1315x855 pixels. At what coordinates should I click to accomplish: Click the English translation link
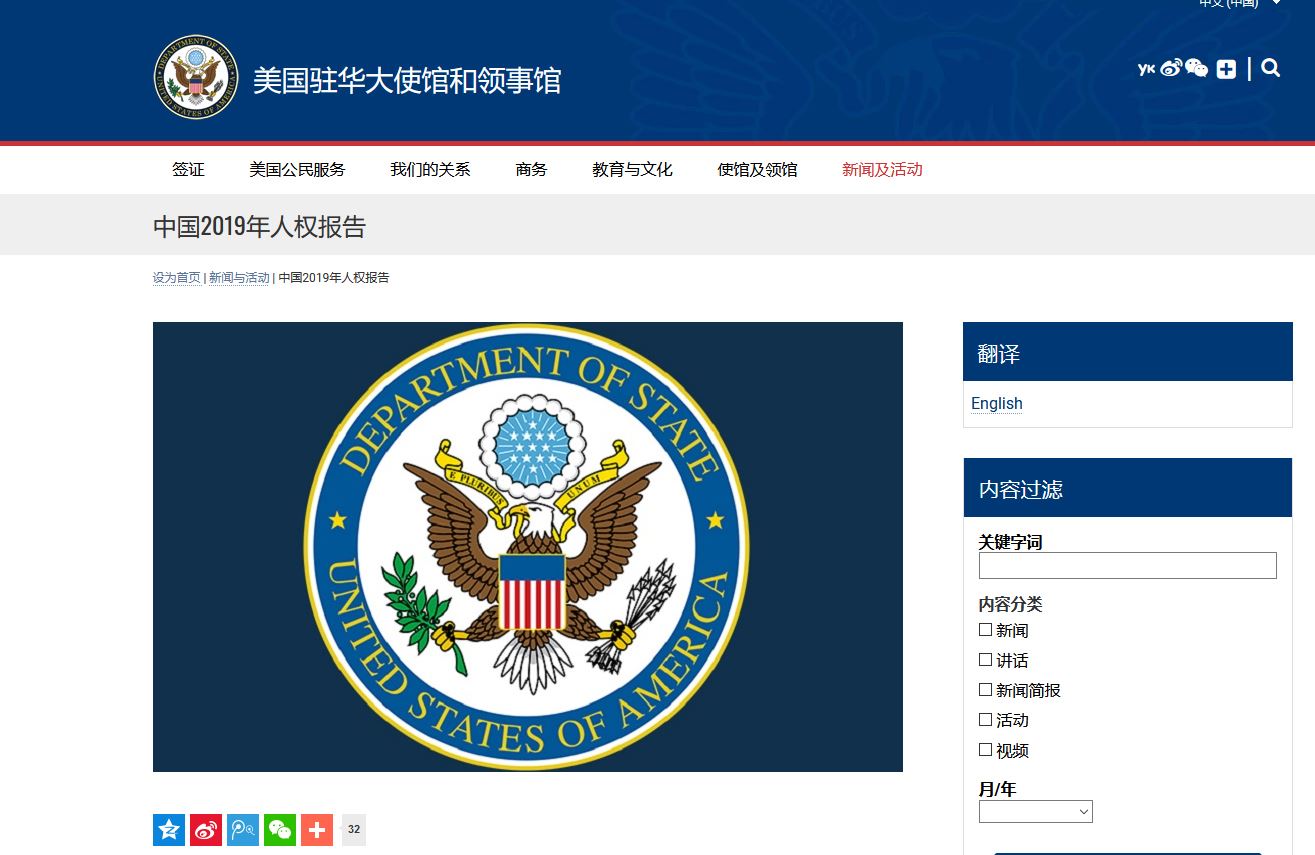[x=996, y=404]
